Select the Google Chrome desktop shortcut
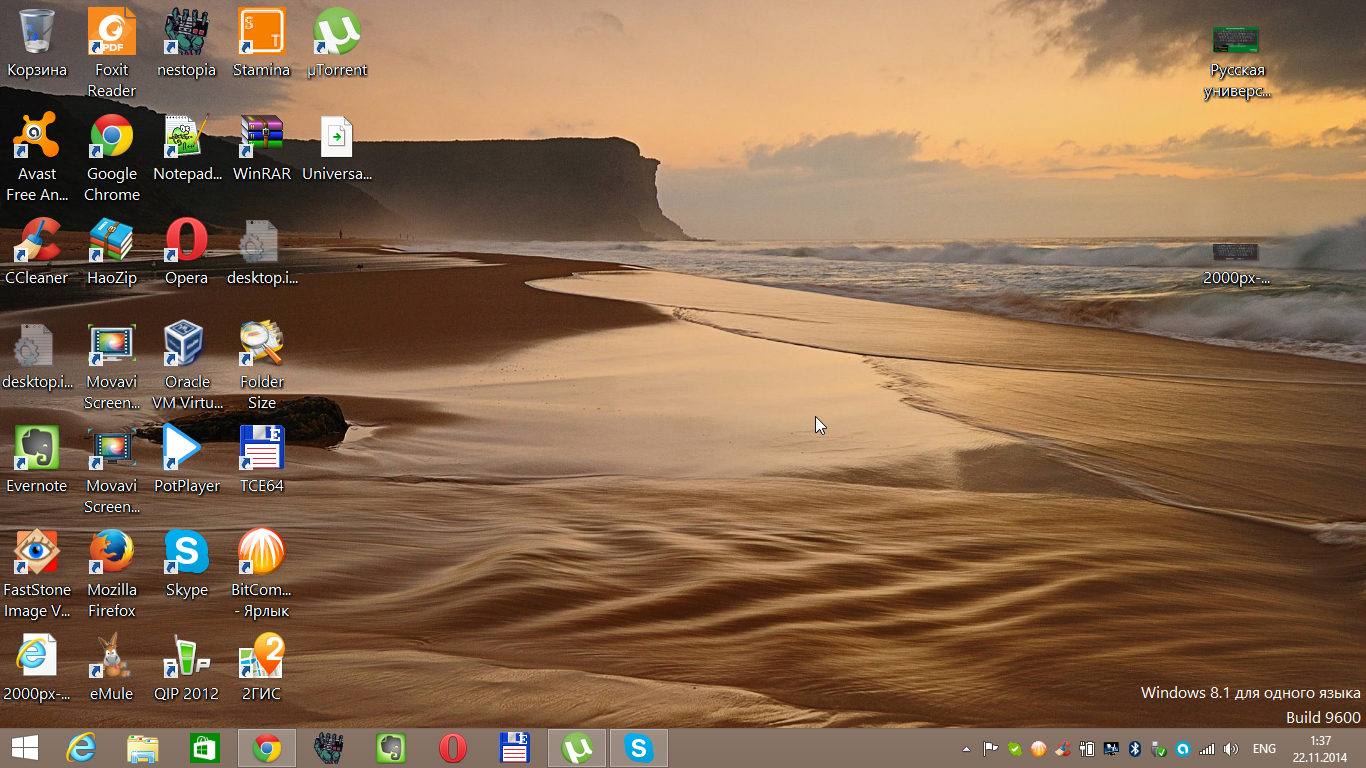1366x768 pixels. click(x=112, y=158)
